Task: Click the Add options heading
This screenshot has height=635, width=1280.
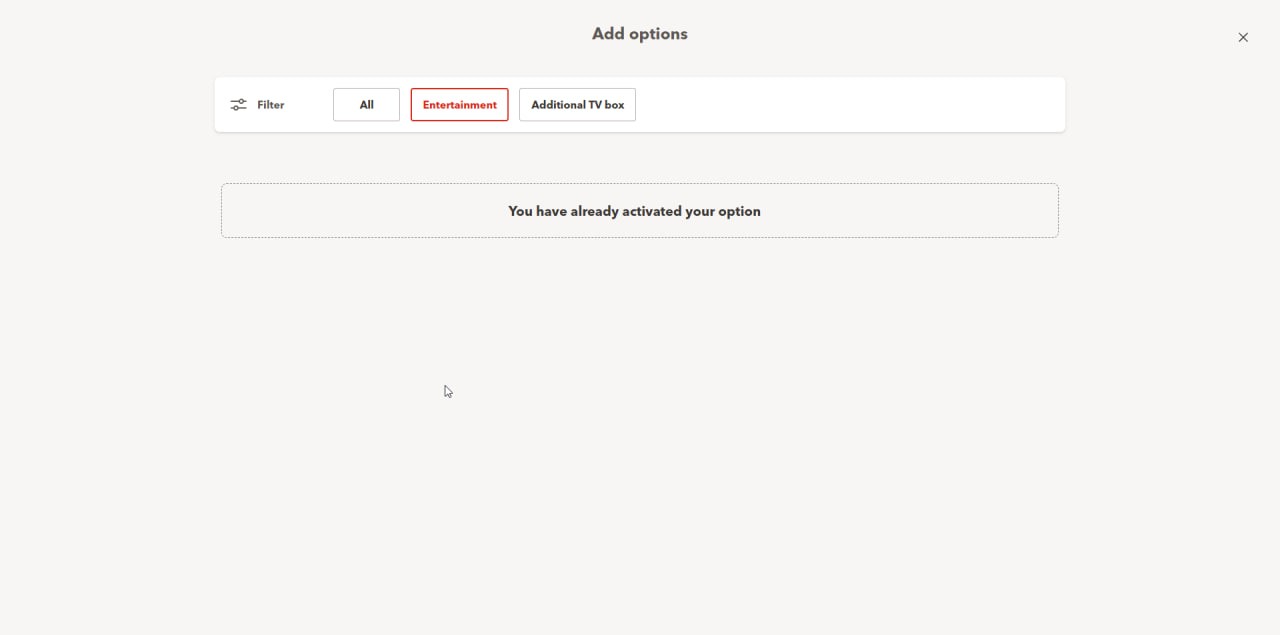Action: coord(639,34)
